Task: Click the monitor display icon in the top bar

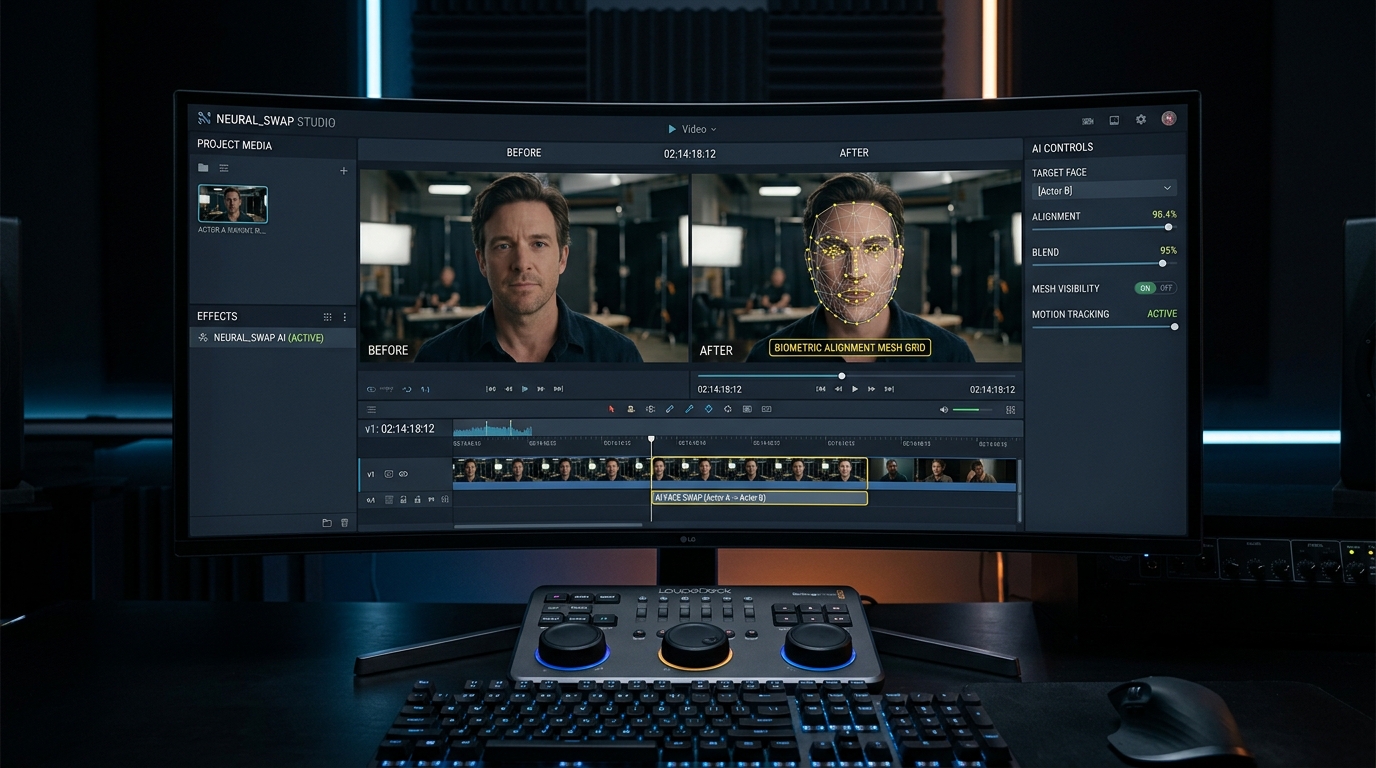Action: pyautogui.click(x=1114, y=120)
